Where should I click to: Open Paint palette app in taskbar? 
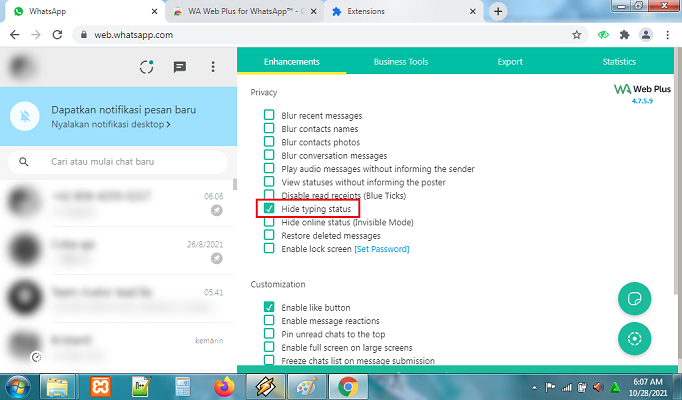(307, 387)
